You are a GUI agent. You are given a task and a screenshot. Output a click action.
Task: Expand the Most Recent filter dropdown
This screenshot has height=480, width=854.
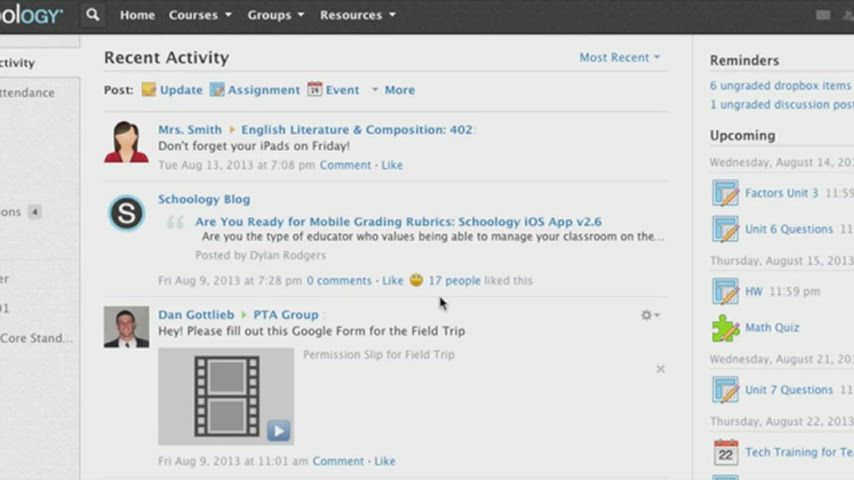tap(620, 58)
